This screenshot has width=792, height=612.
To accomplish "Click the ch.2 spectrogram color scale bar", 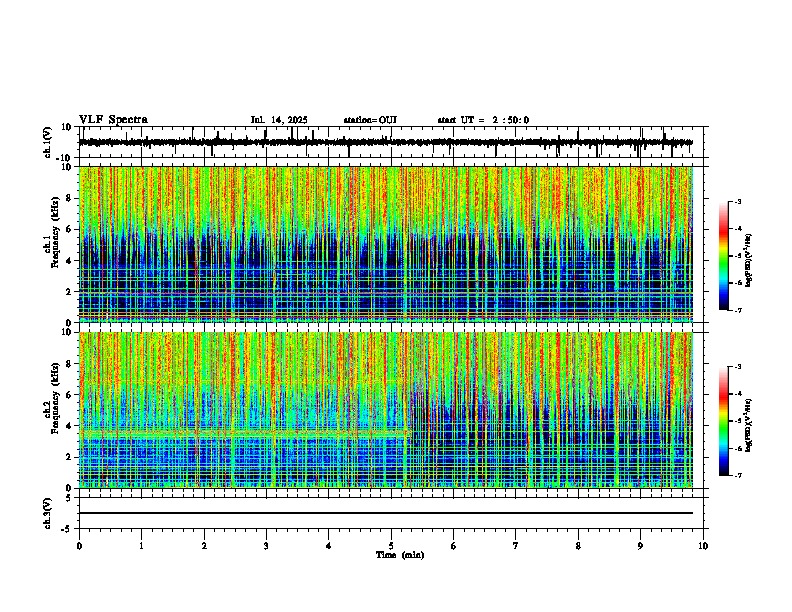I will pyautogui.click(x=724, y=421).
